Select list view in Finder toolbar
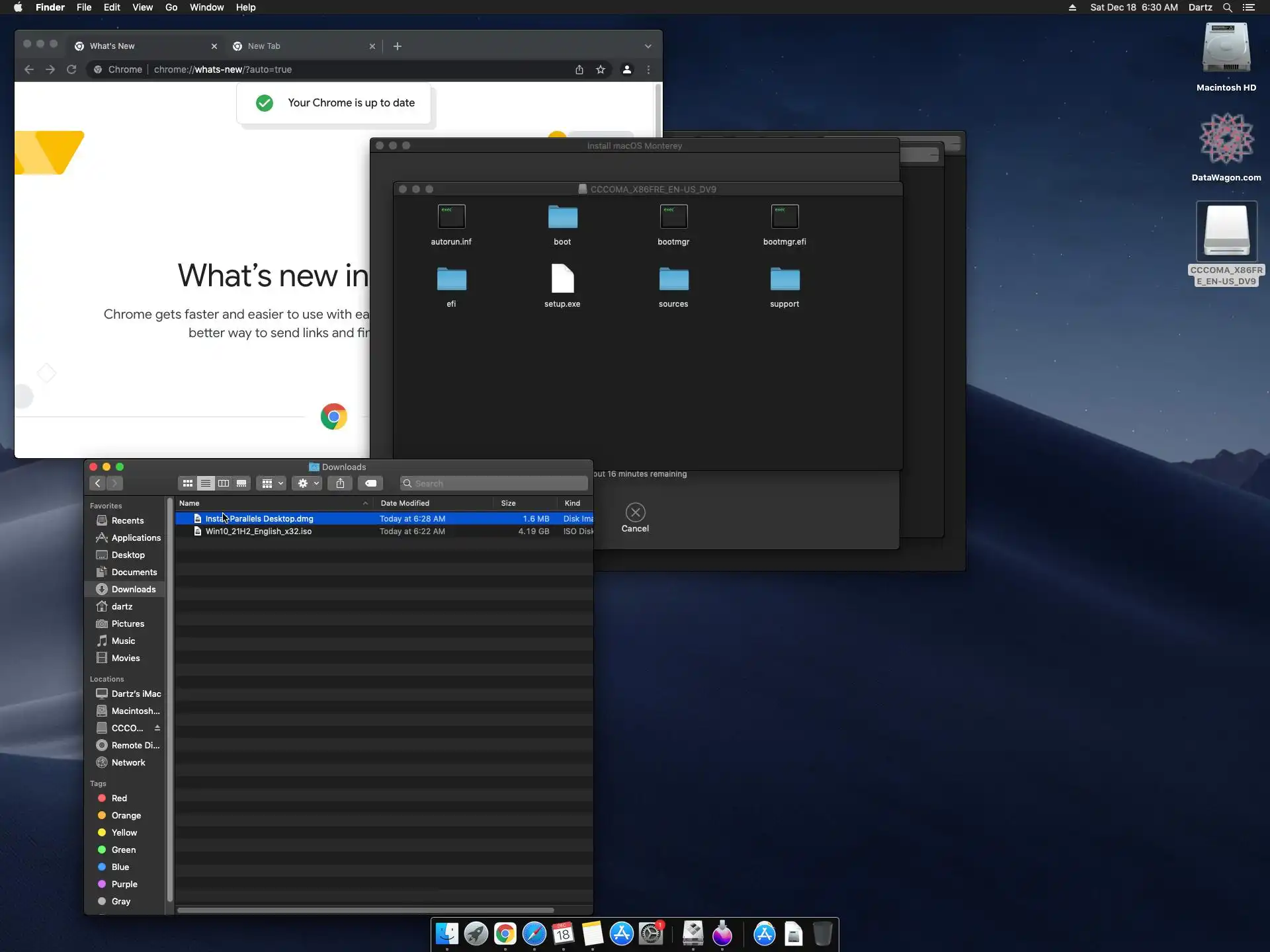Viewport: 1270px width, 952px height. click(x=206, y=483)
